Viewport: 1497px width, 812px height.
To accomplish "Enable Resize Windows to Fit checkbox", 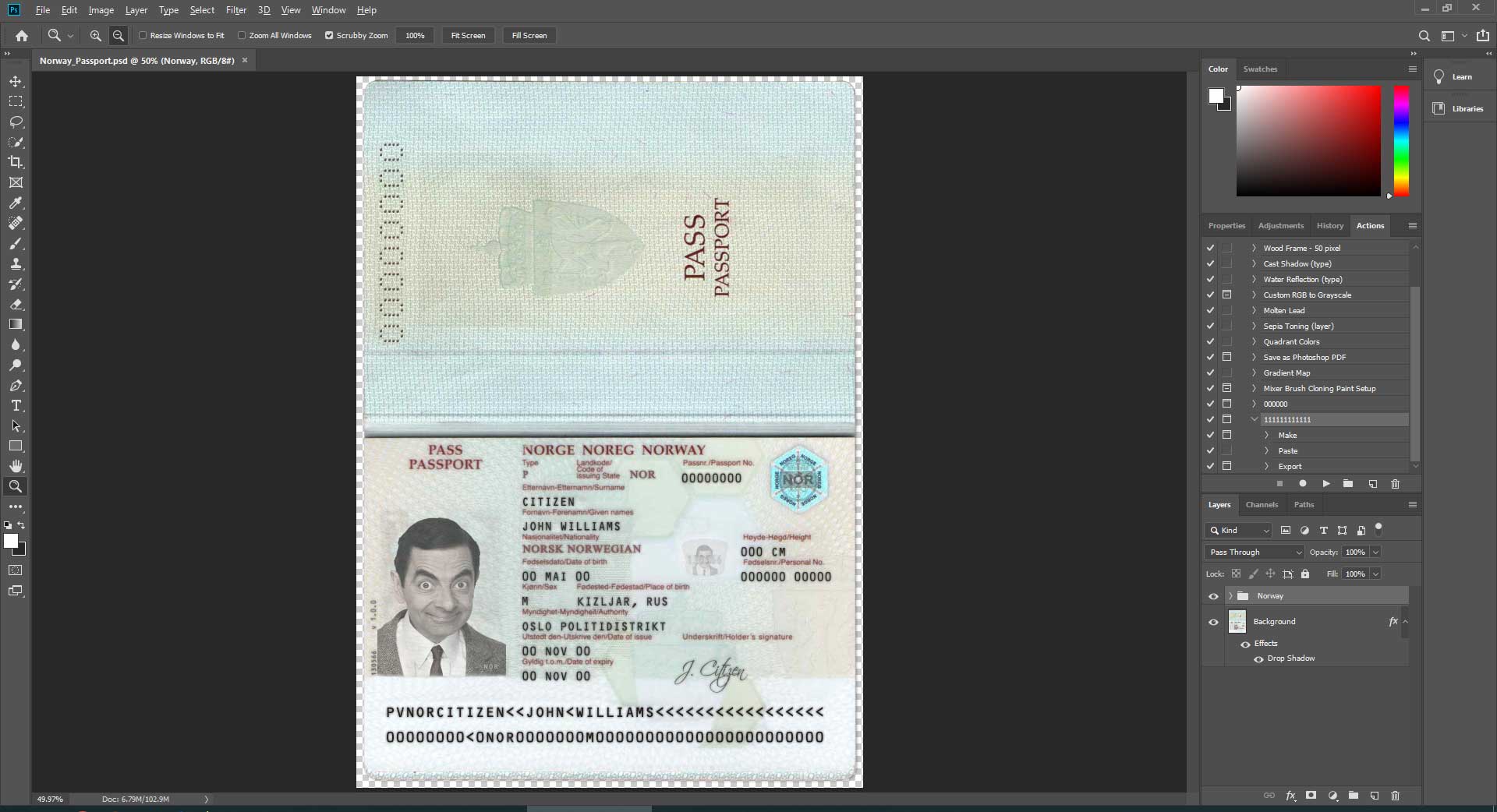I will coord(143,36).
